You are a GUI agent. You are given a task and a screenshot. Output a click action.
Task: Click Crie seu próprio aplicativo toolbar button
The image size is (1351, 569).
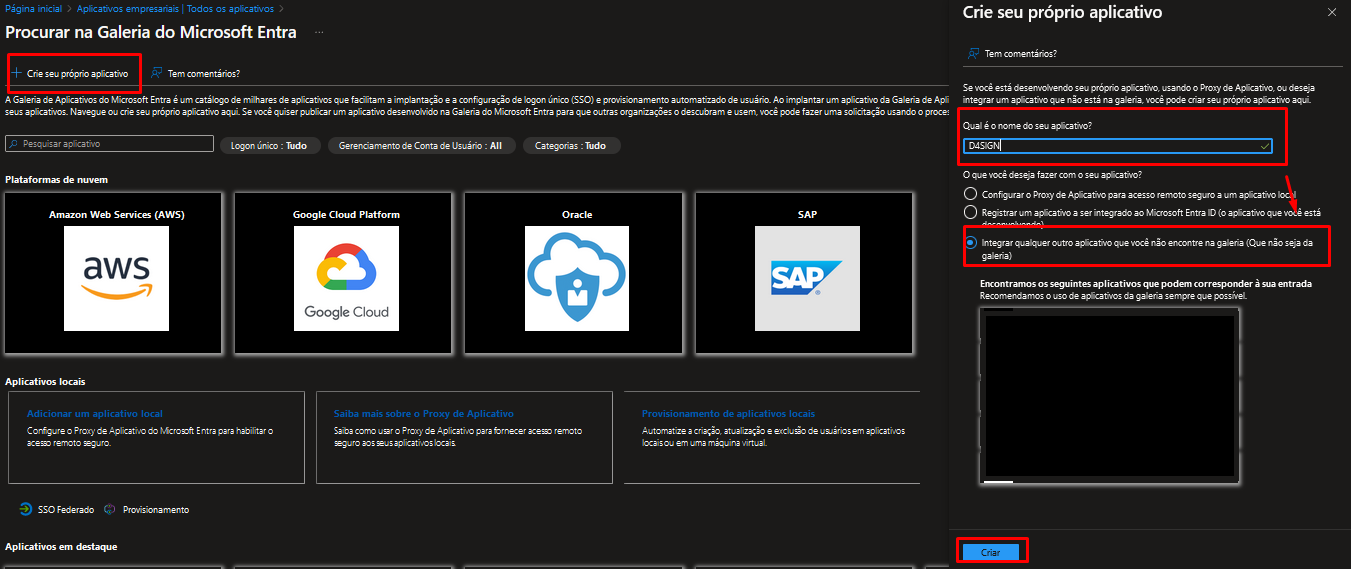[x=70, y=74]
